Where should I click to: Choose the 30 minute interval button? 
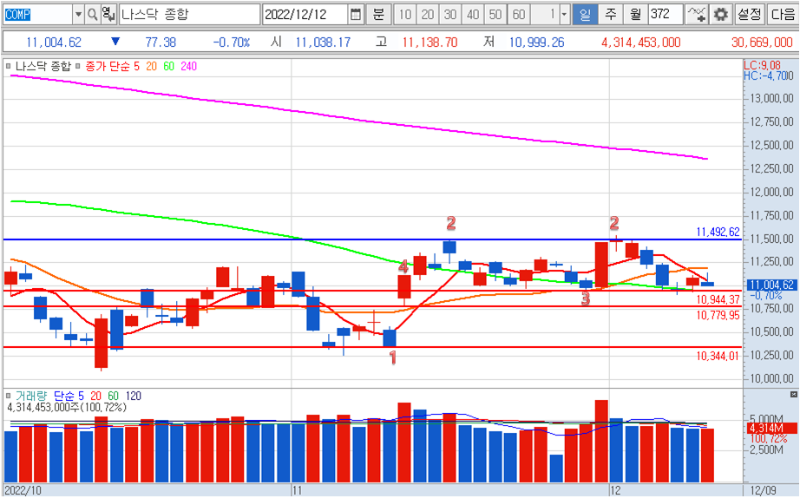point(450,14)
